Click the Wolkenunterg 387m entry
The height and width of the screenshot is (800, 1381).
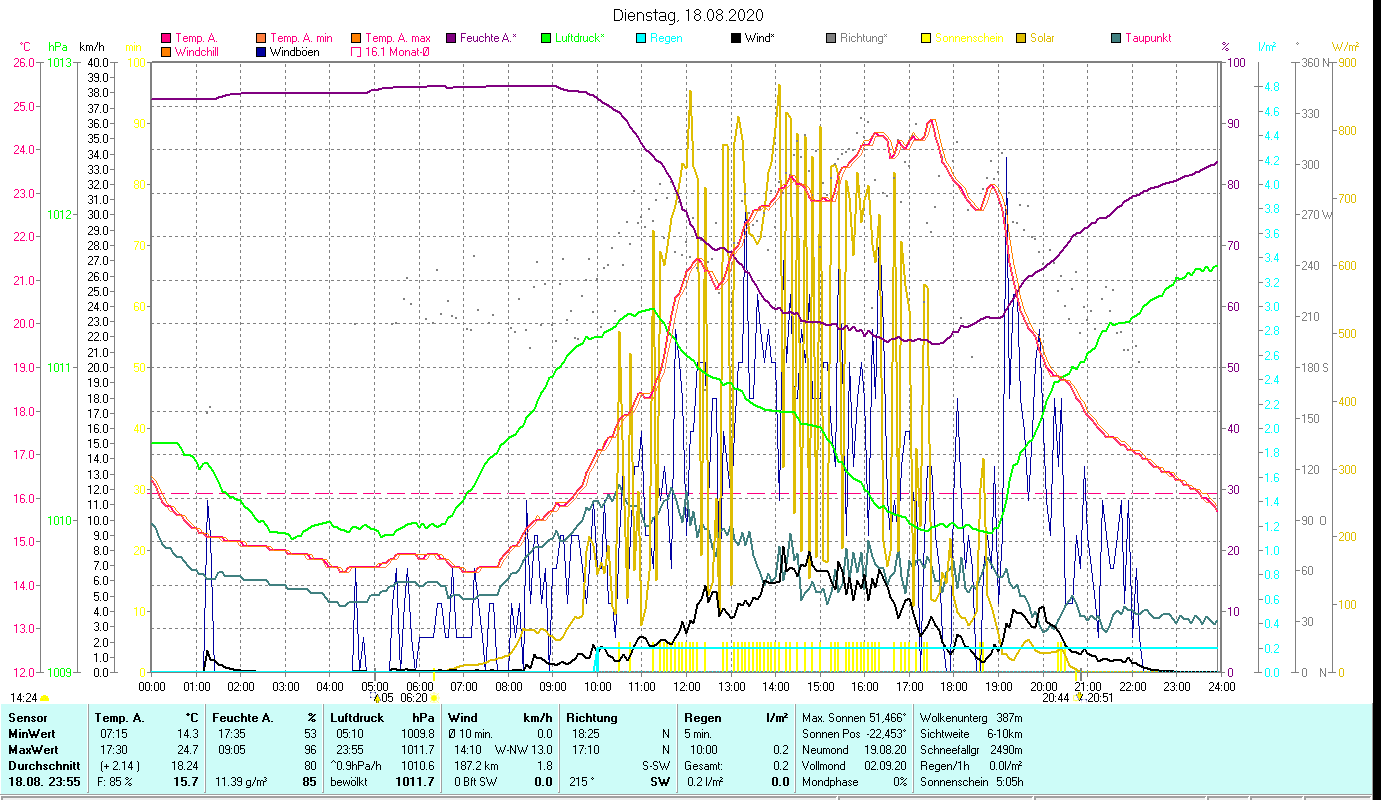971,717
